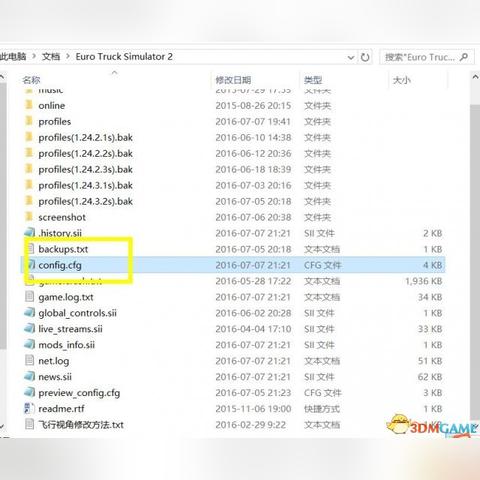Click the profiles(1.24.2.2s).bak folder icon
This screenshot has width=480, height=480.
29,153
